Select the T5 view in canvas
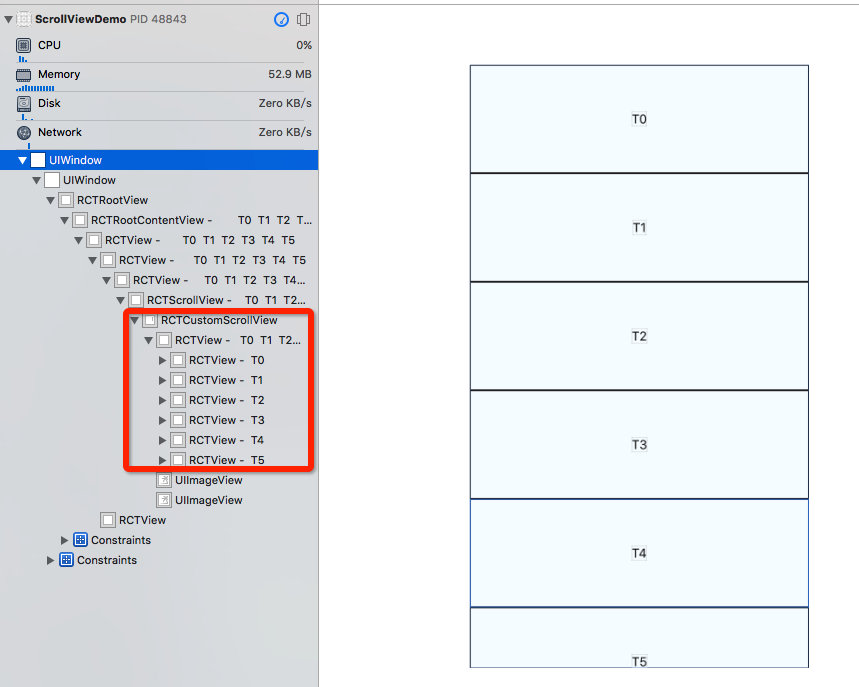The height and width of the screenshot is (687, 859). click(639, 638)
